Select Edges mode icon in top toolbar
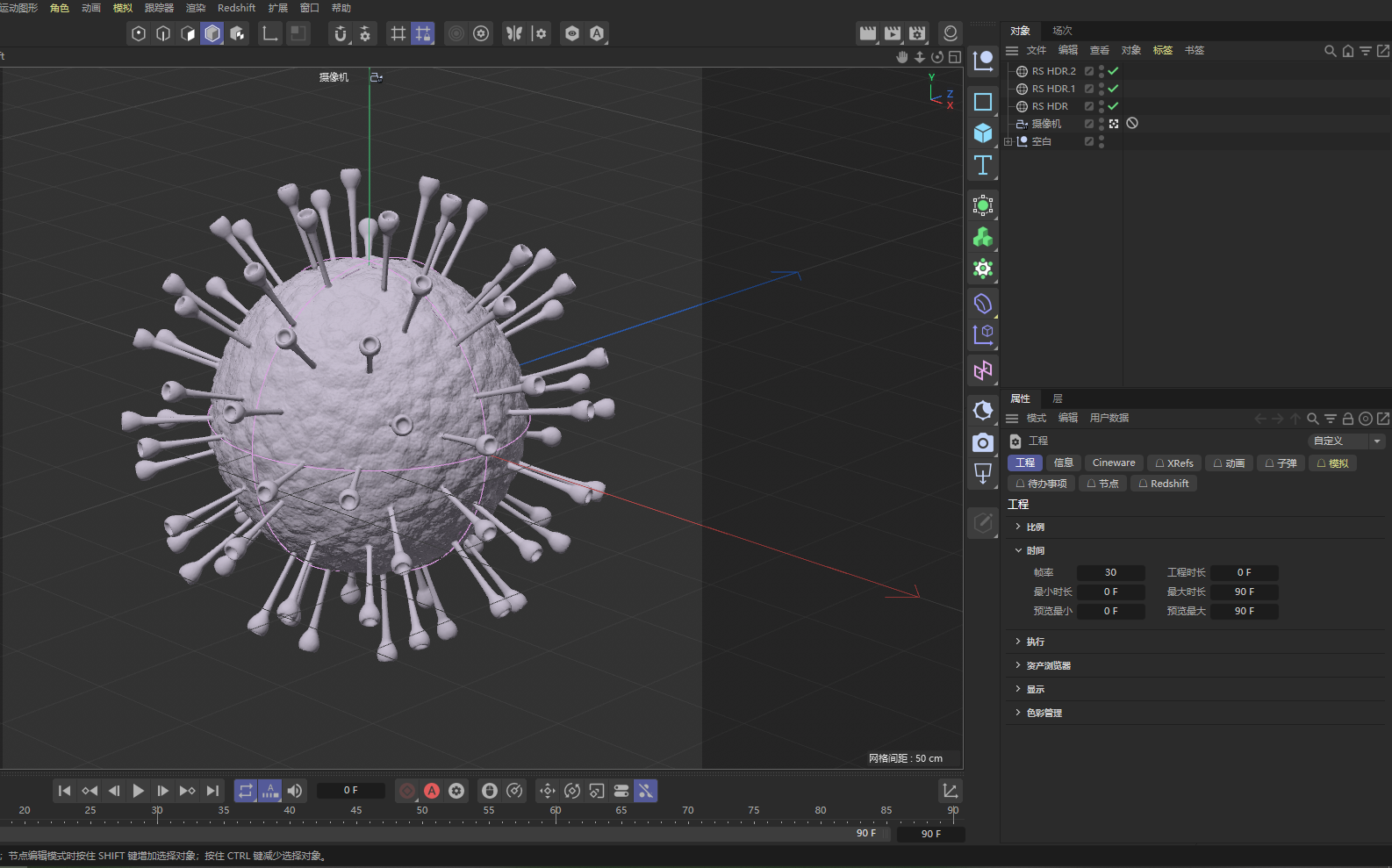 [163, 33]
